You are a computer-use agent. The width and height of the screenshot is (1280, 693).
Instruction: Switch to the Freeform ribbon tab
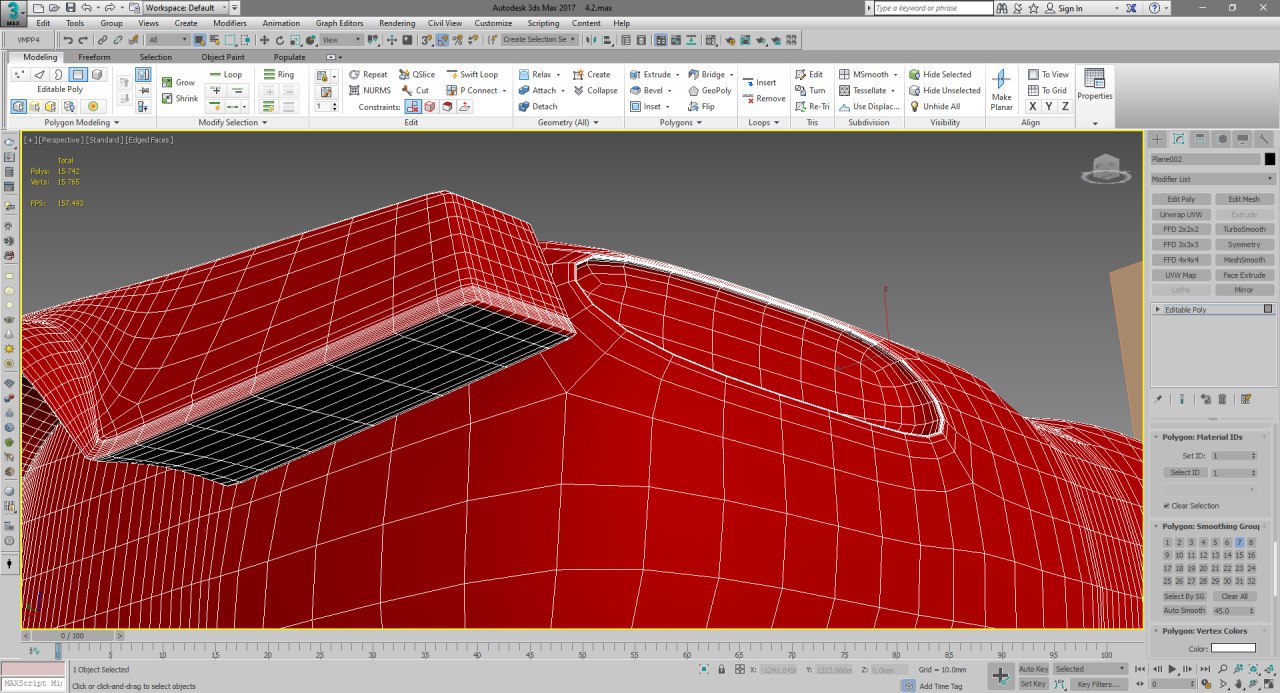pyautogui.click(x=94, y=57)
